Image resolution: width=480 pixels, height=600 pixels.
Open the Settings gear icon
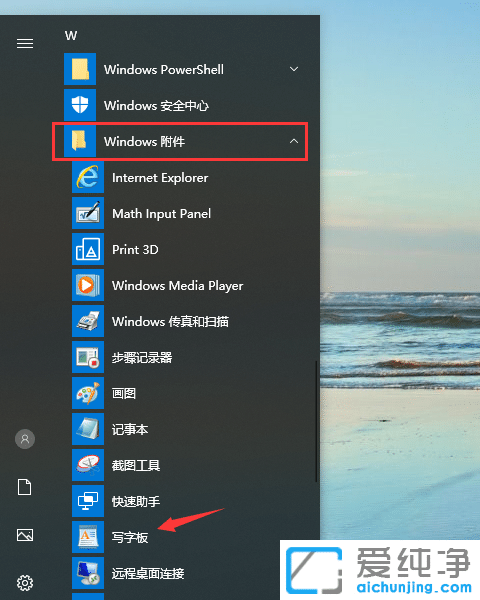pos(25,583)
